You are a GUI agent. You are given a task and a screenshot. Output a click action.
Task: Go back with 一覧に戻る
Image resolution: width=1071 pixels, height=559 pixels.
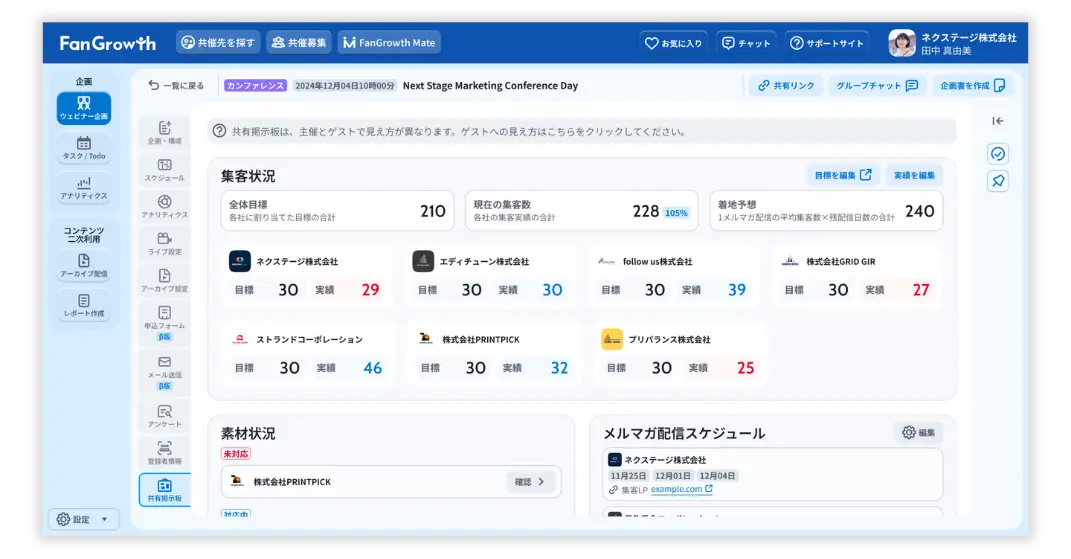pyautogui.click(x=176, y=85)
